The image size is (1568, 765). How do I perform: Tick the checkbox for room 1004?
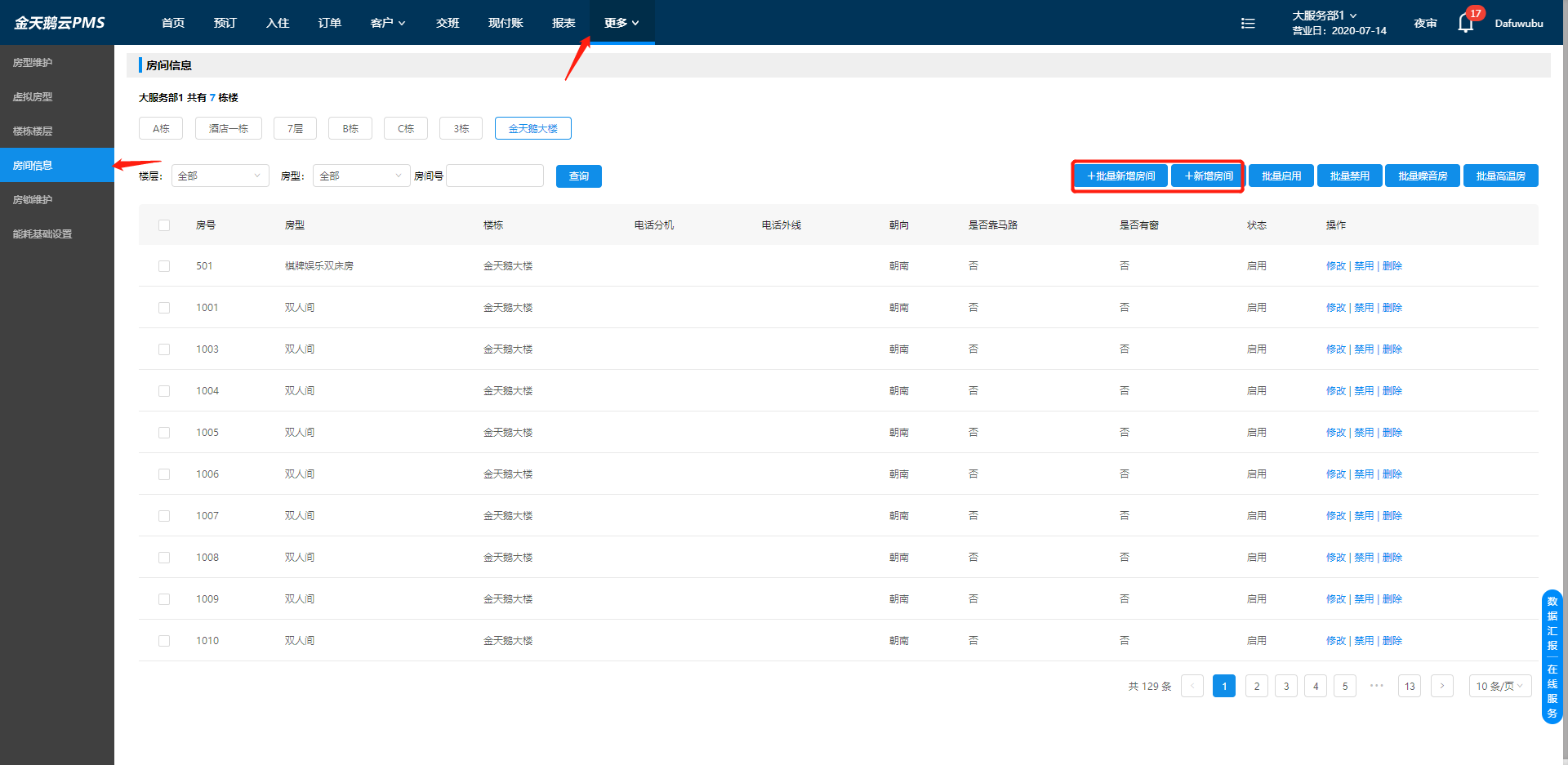(164, 391)
